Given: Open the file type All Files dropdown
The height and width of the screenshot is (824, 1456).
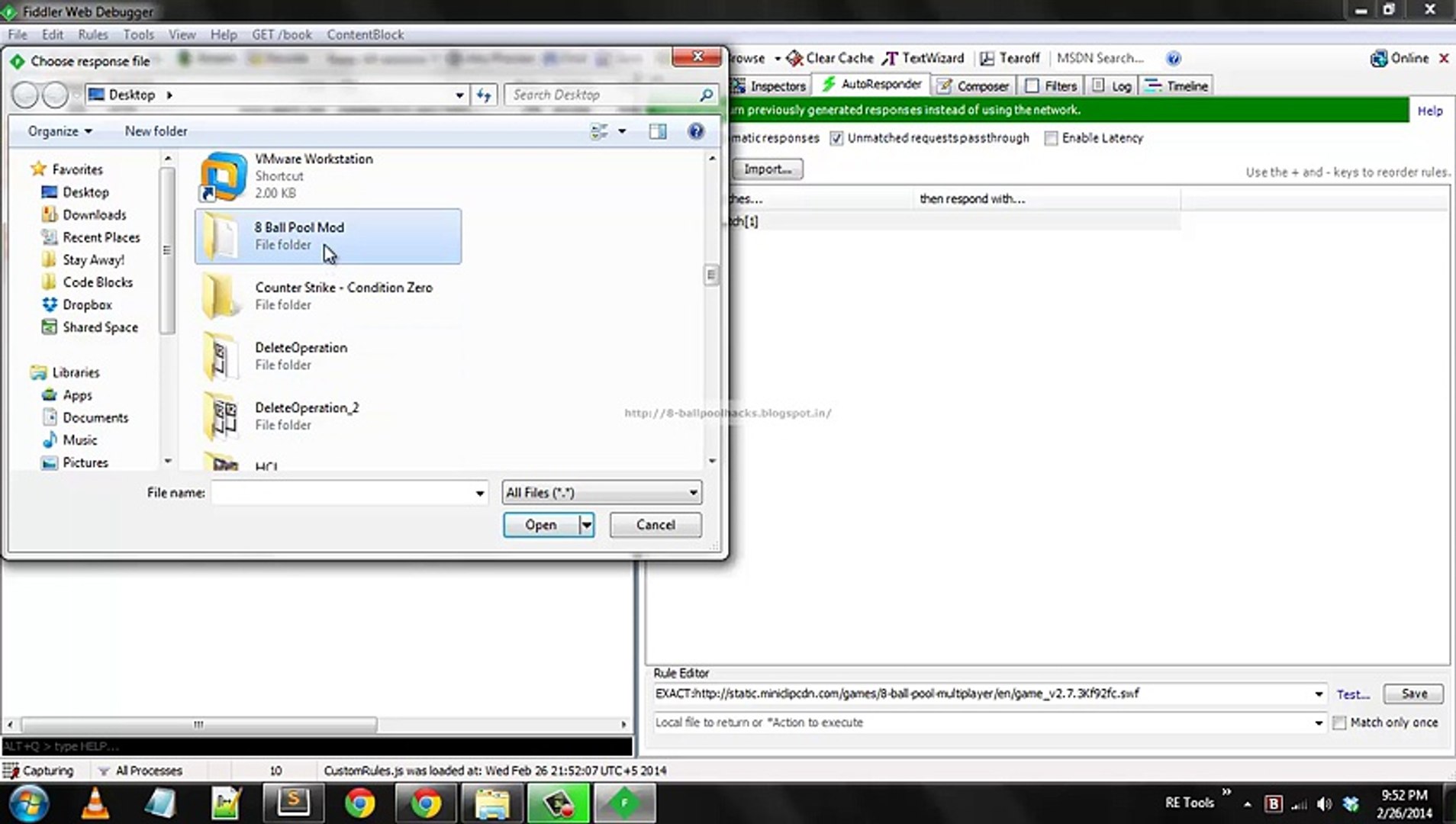Looking at the screenshot, I should 601,493.
